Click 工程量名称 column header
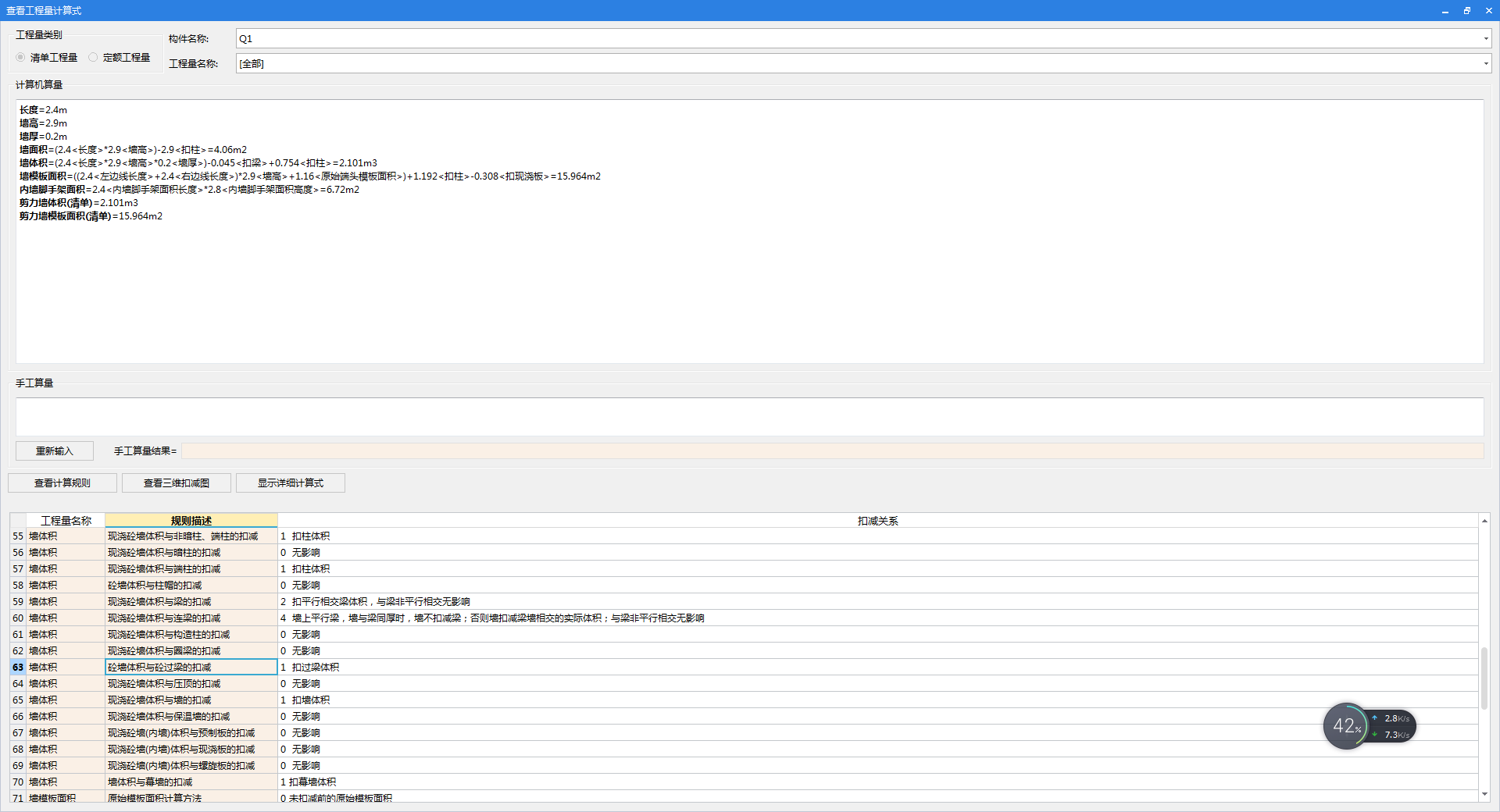 66,521
